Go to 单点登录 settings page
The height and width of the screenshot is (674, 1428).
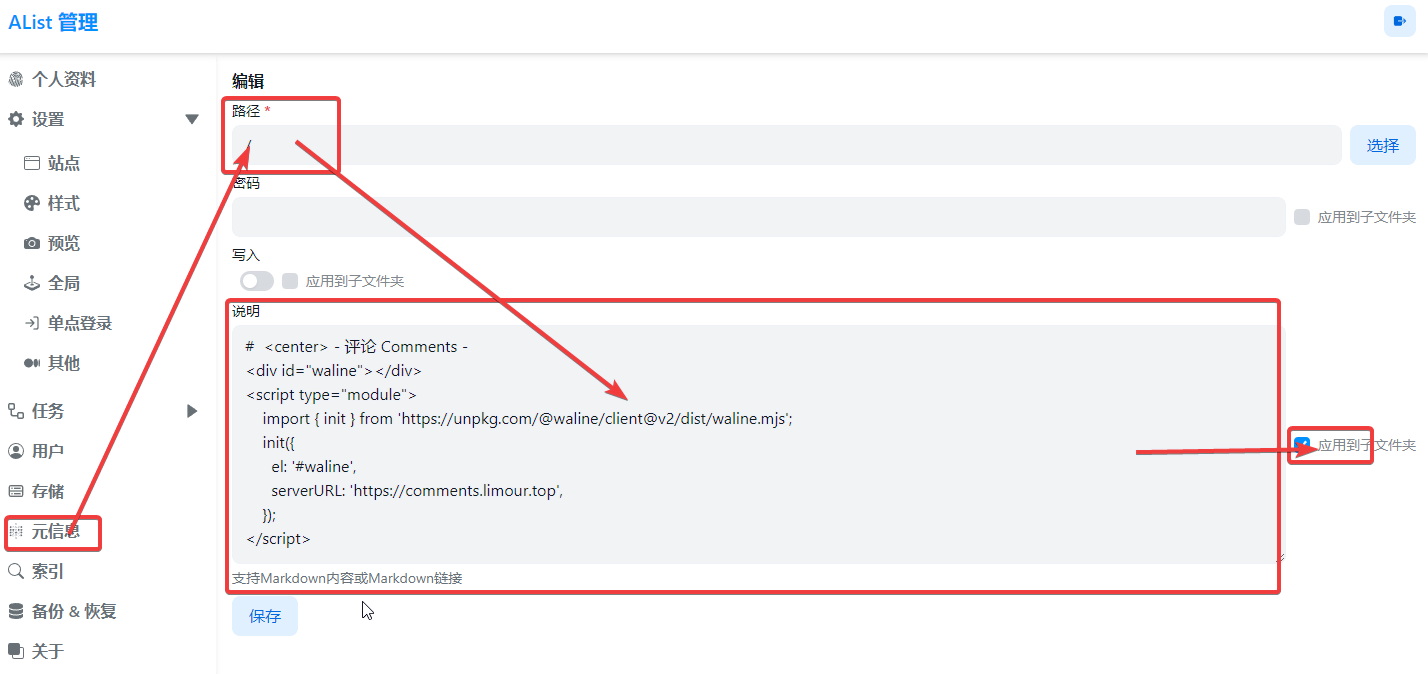(79, 324)
